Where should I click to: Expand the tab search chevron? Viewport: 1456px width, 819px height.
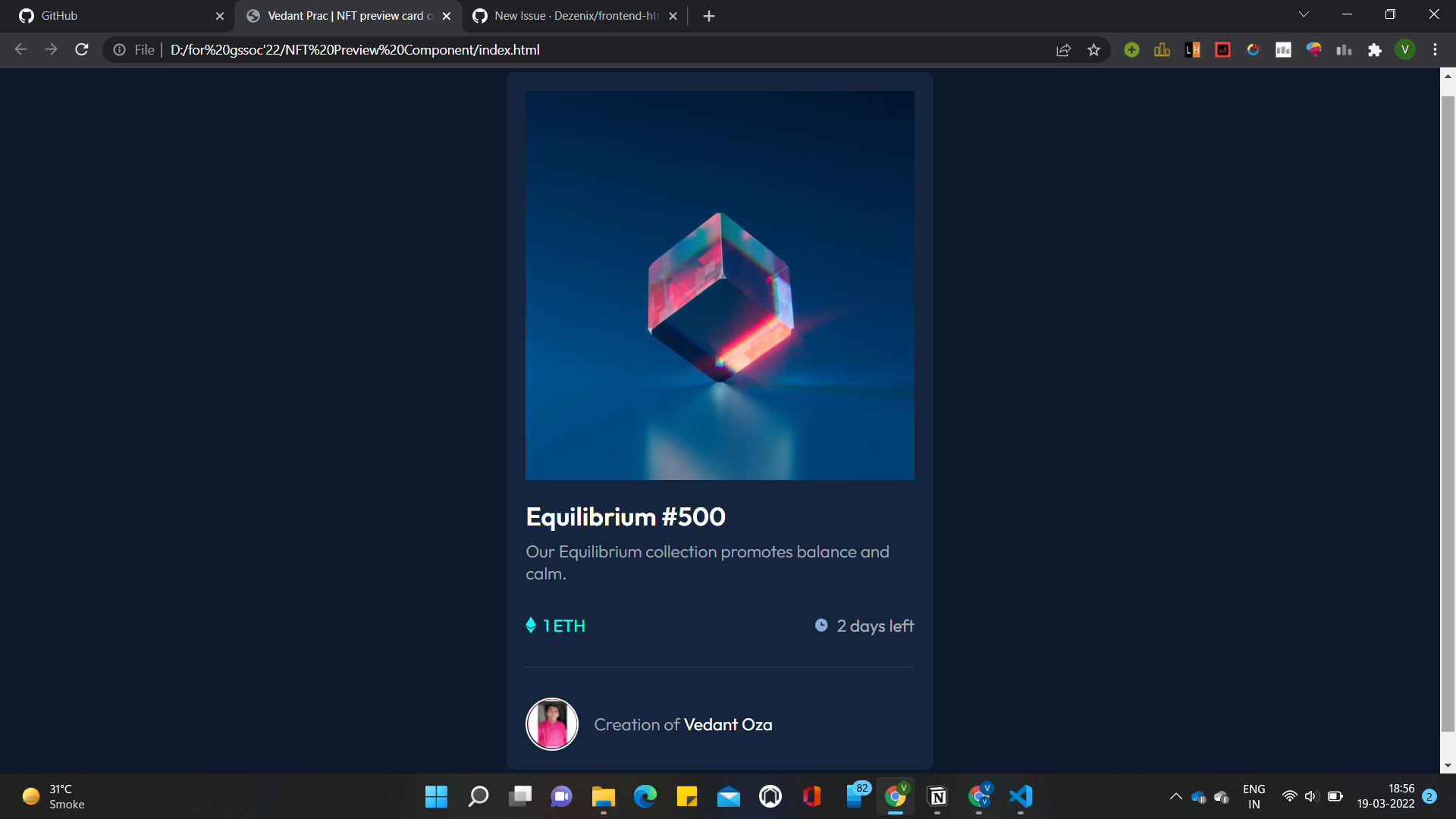[x=1304, y=14]
